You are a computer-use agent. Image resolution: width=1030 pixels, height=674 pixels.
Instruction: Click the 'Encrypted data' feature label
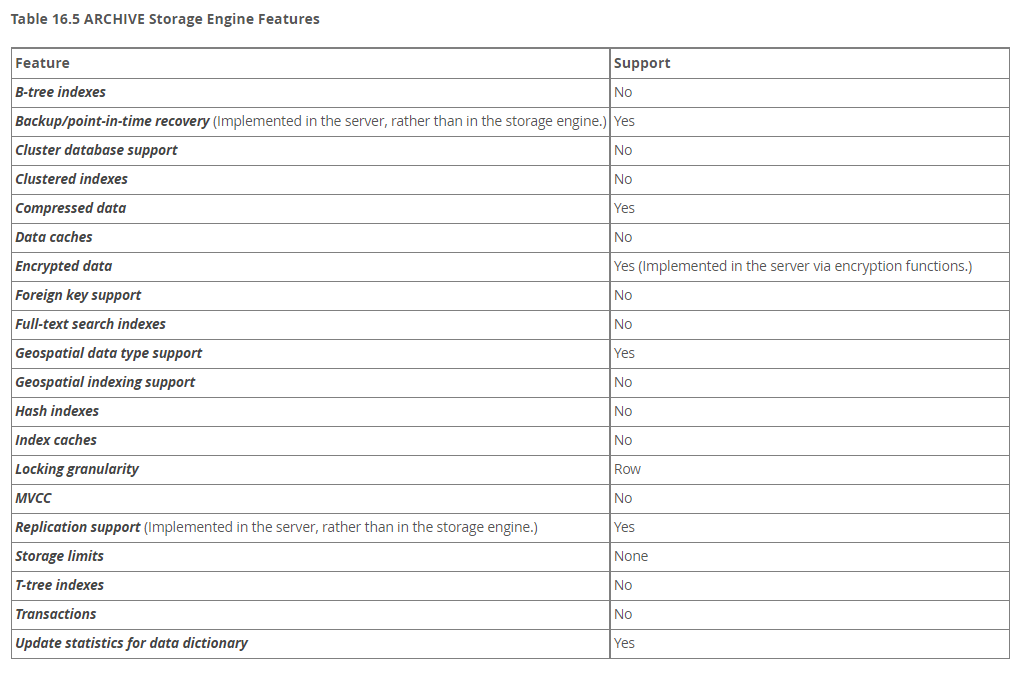click(x=63, y=266)
